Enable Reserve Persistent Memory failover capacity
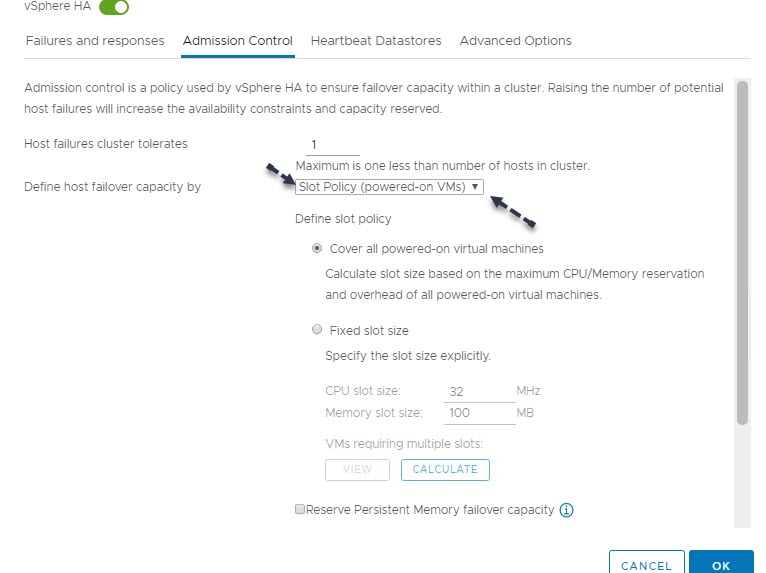 (x=300, y=510)
